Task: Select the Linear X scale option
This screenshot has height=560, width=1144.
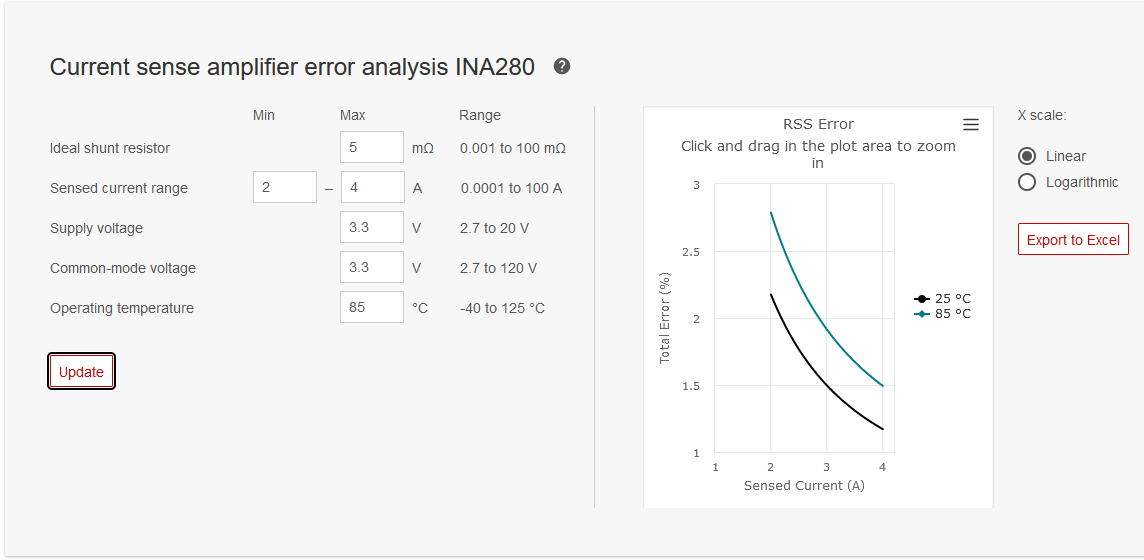Action: coord(1027,156)
